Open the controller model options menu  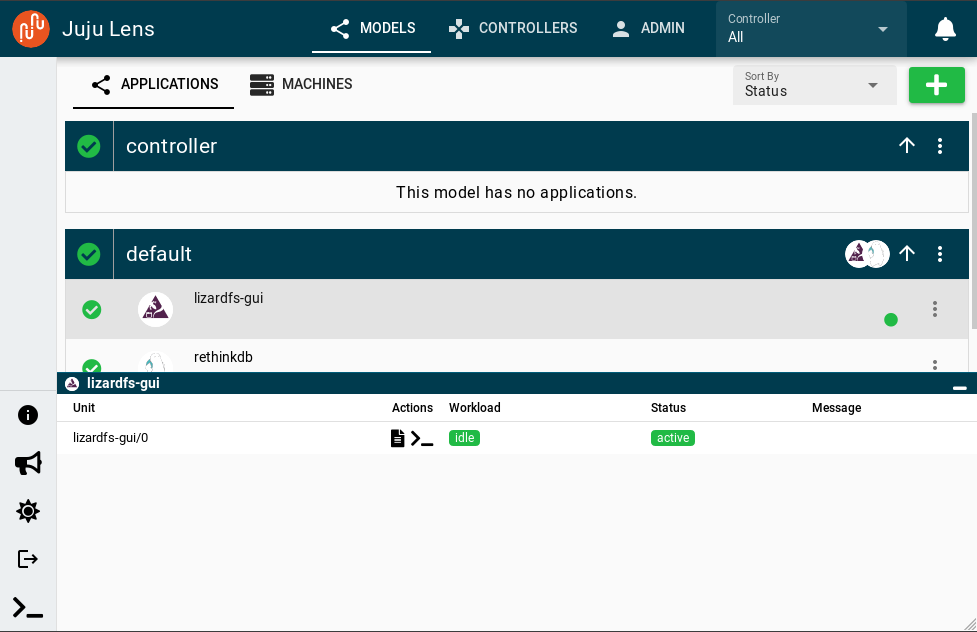pos(940,146)
